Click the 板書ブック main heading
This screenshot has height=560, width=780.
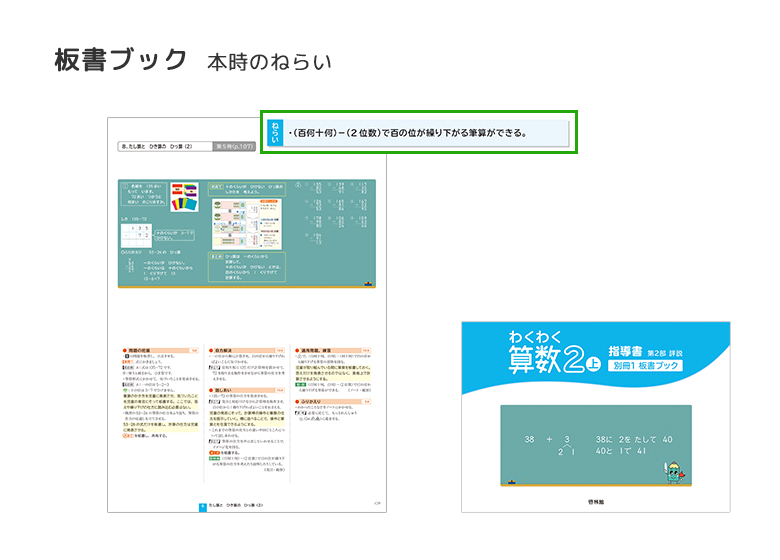(121, 60)
